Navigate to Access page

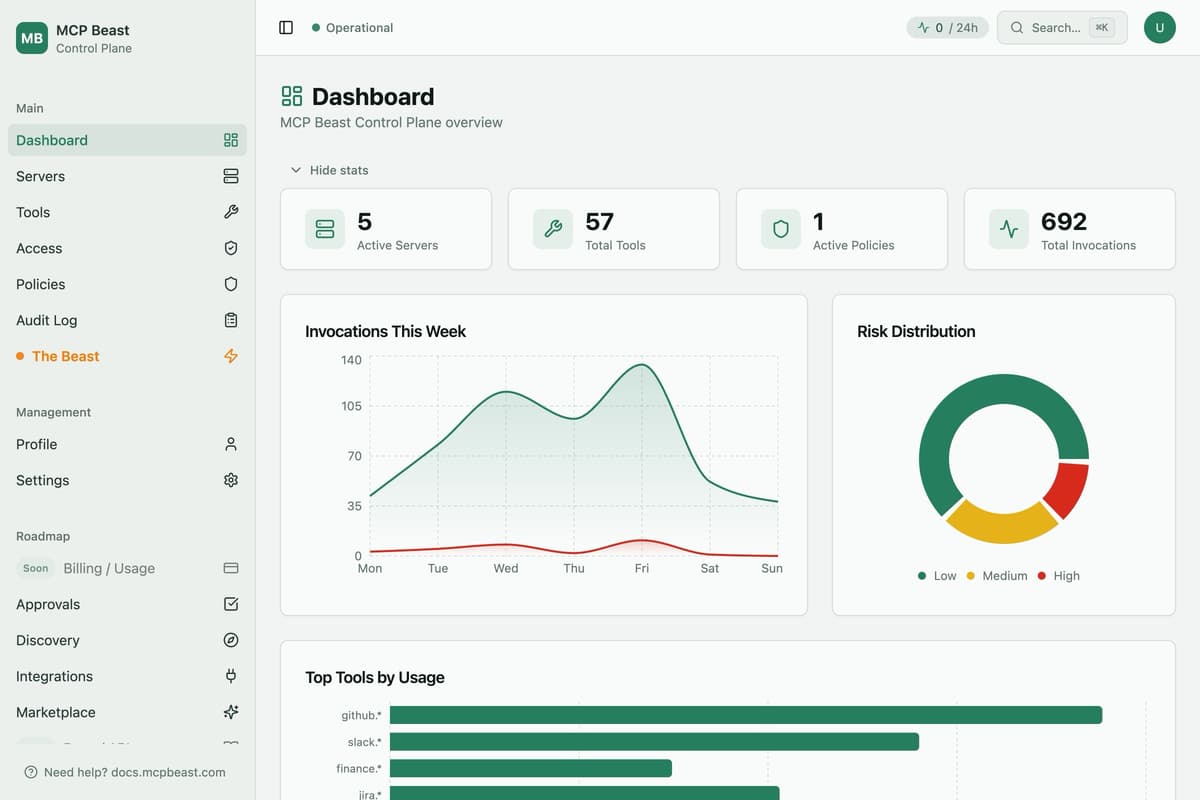click(127, 248)
